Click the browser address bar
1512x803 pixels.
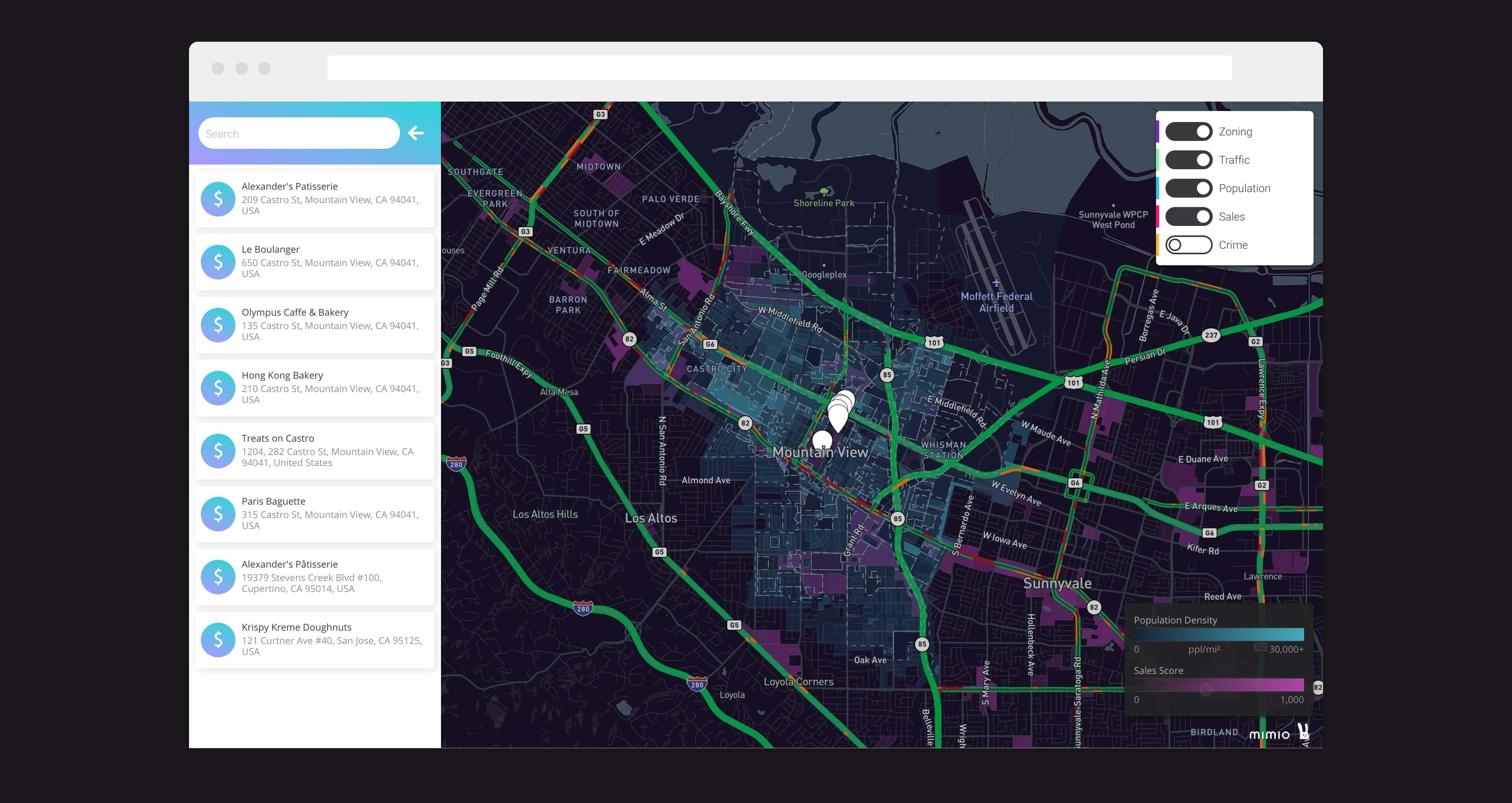[780, 68]
